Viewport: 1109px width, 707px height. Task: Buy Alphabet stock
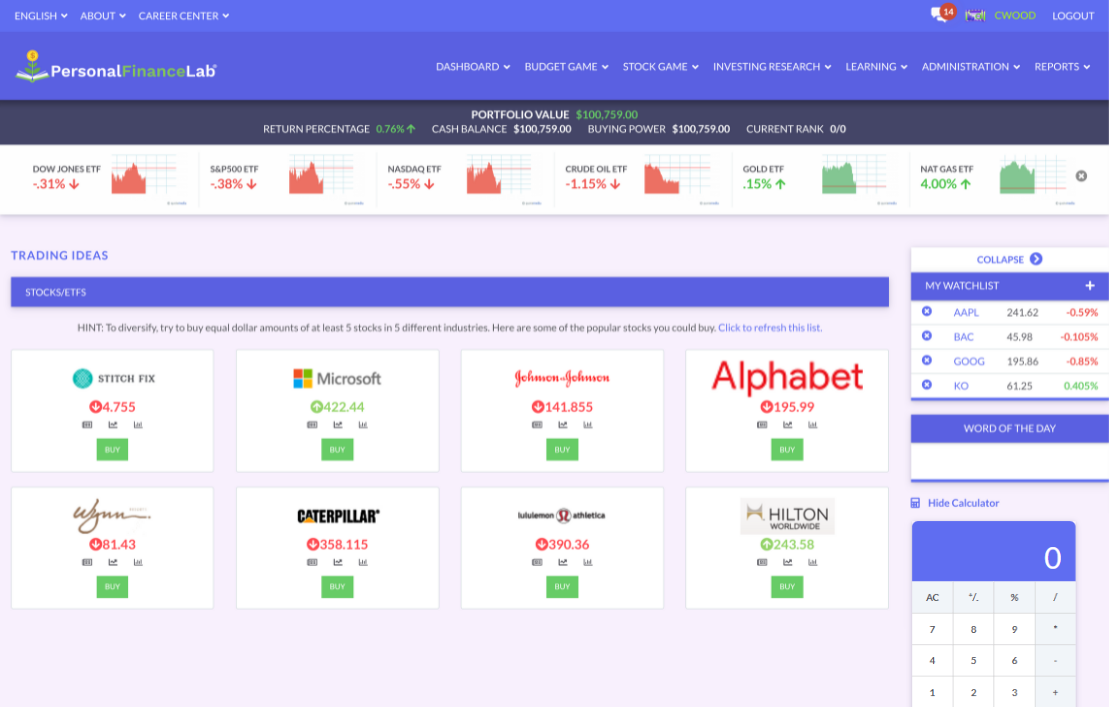[787, 450]
